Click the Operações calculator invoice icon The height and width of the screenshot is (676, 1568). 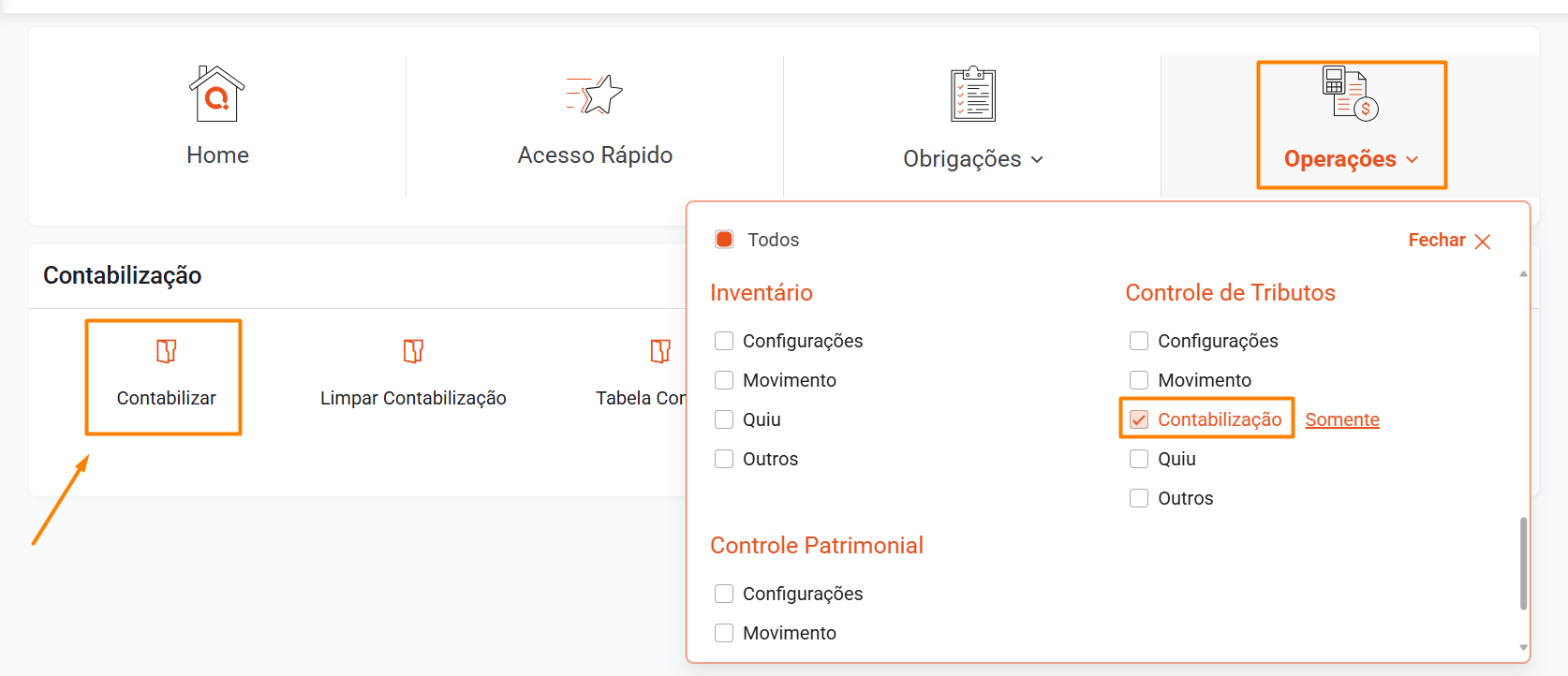point(1350,93)
